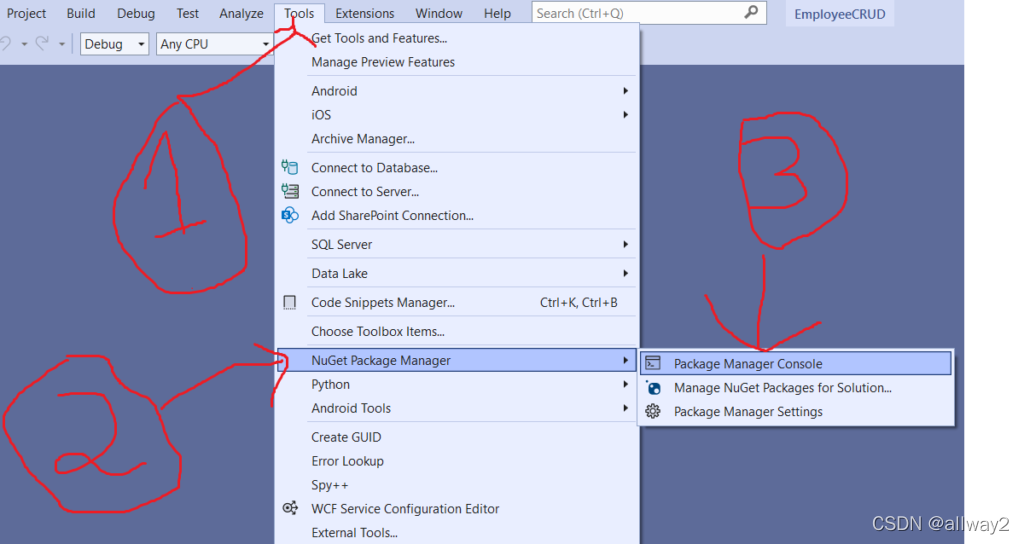
Task: Open the Project menu
Action: pos(26,14)
